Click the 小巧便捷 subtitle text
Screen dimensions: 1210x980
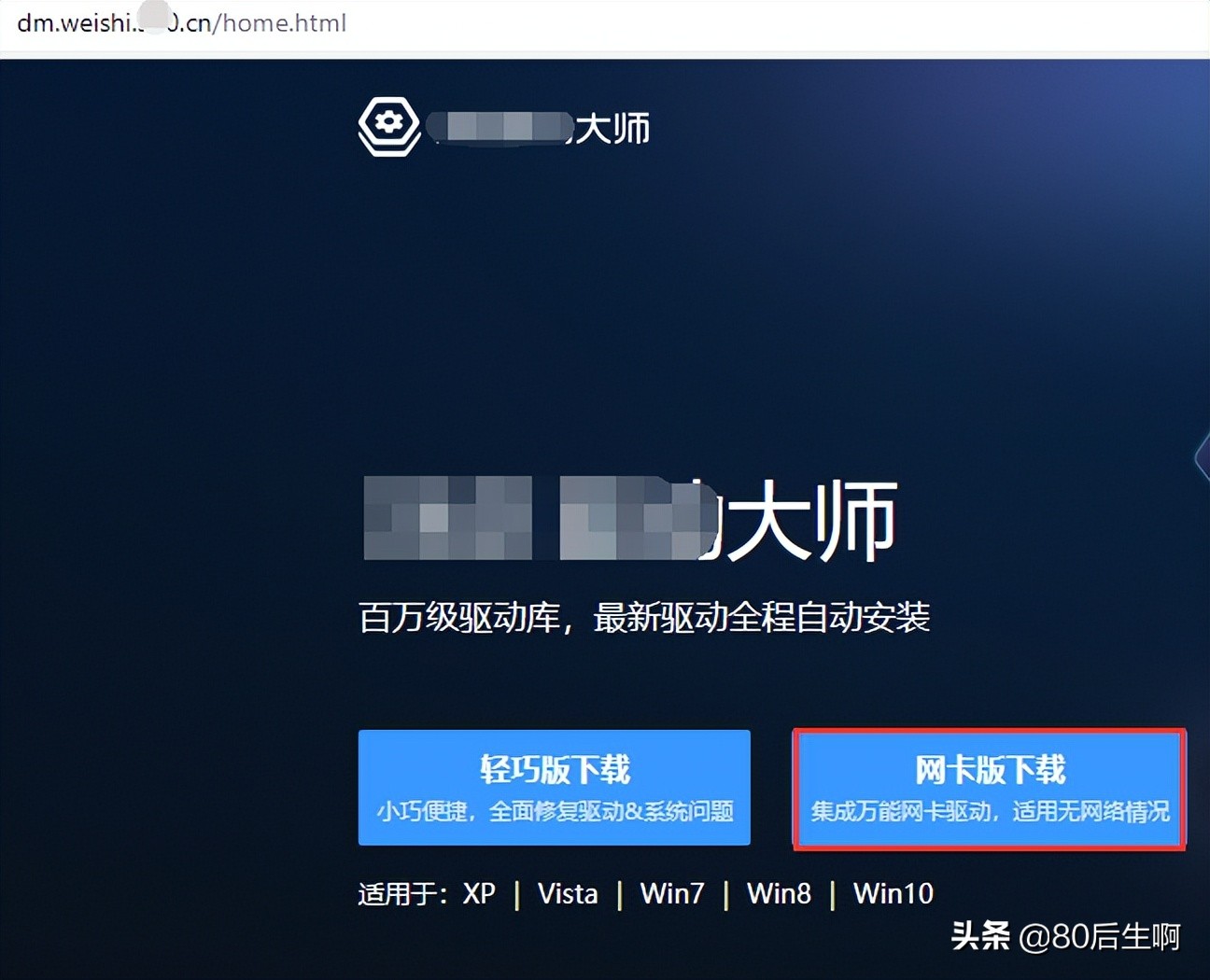pyautogui.click(x=554, y=812)
